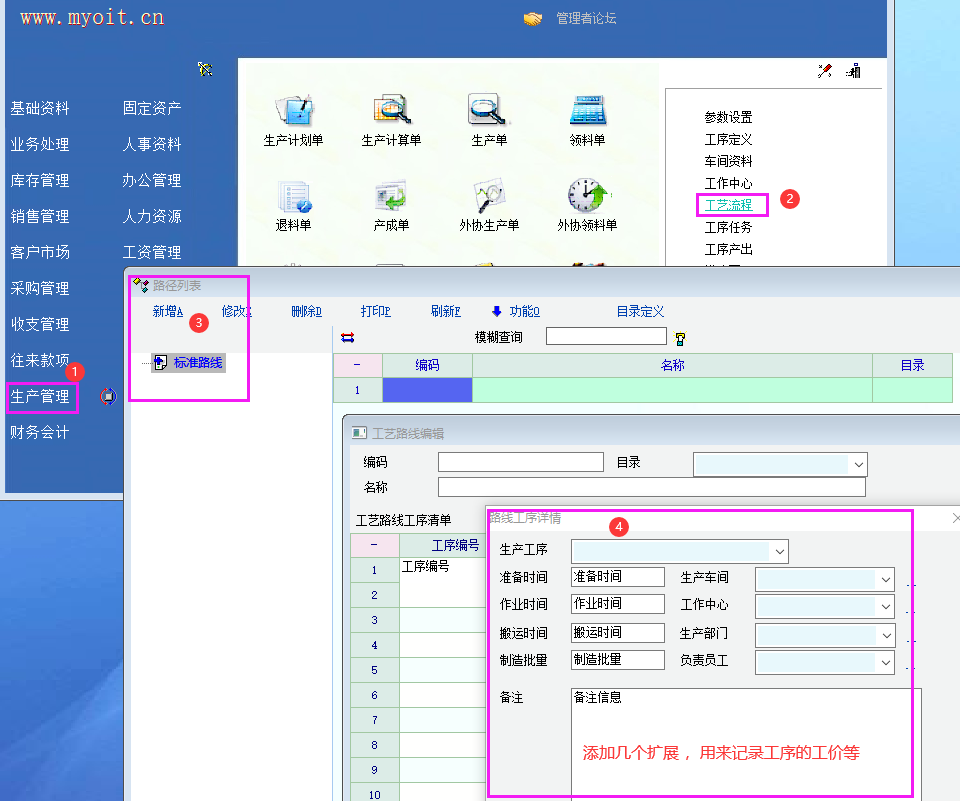Screen dimensions: 960x801
Task: Click the 生产单 magnifier icon
Action: (x=489, y=111)
